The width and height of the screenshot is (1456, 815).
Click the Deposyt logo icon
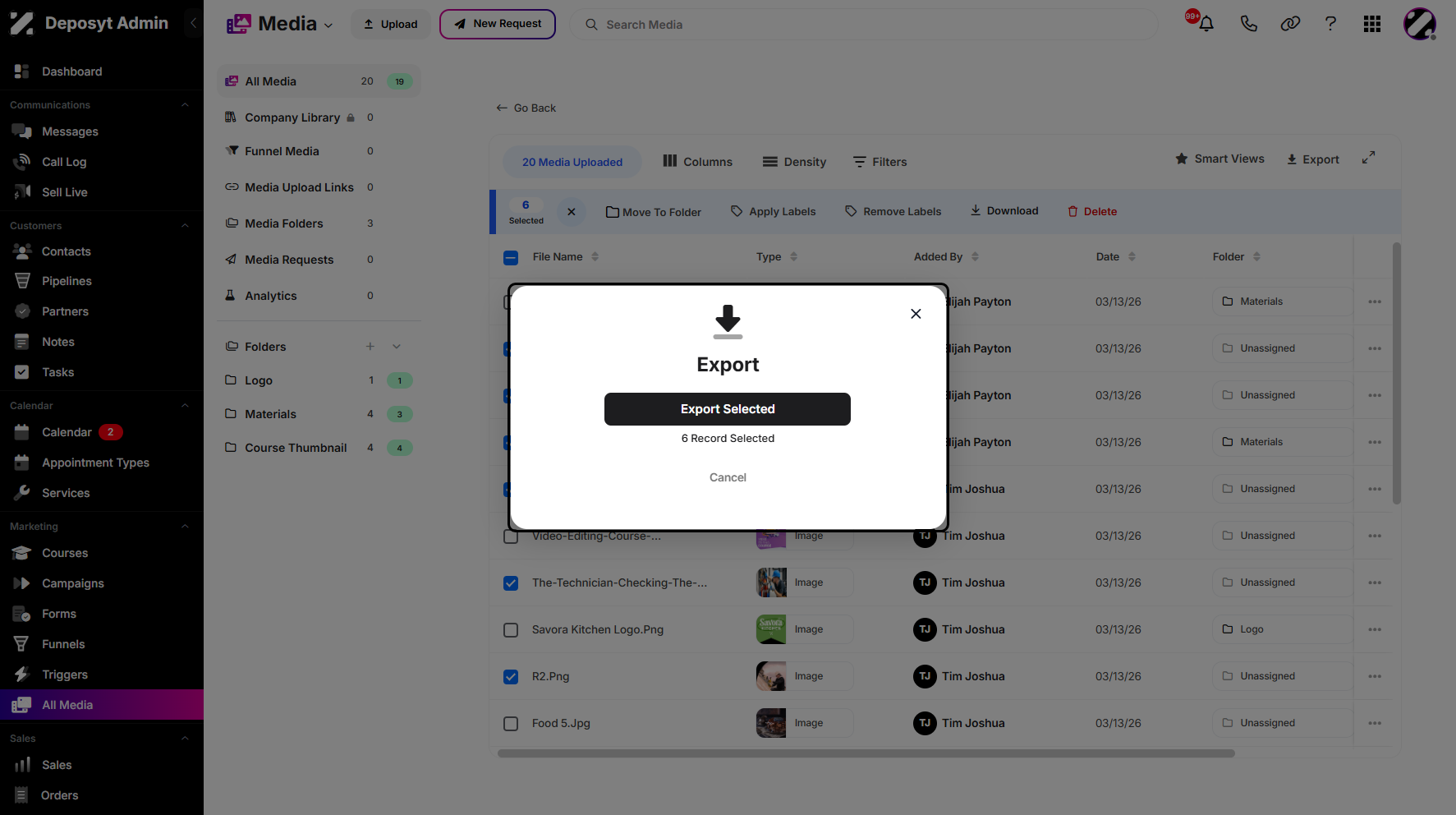coord(22,24)
